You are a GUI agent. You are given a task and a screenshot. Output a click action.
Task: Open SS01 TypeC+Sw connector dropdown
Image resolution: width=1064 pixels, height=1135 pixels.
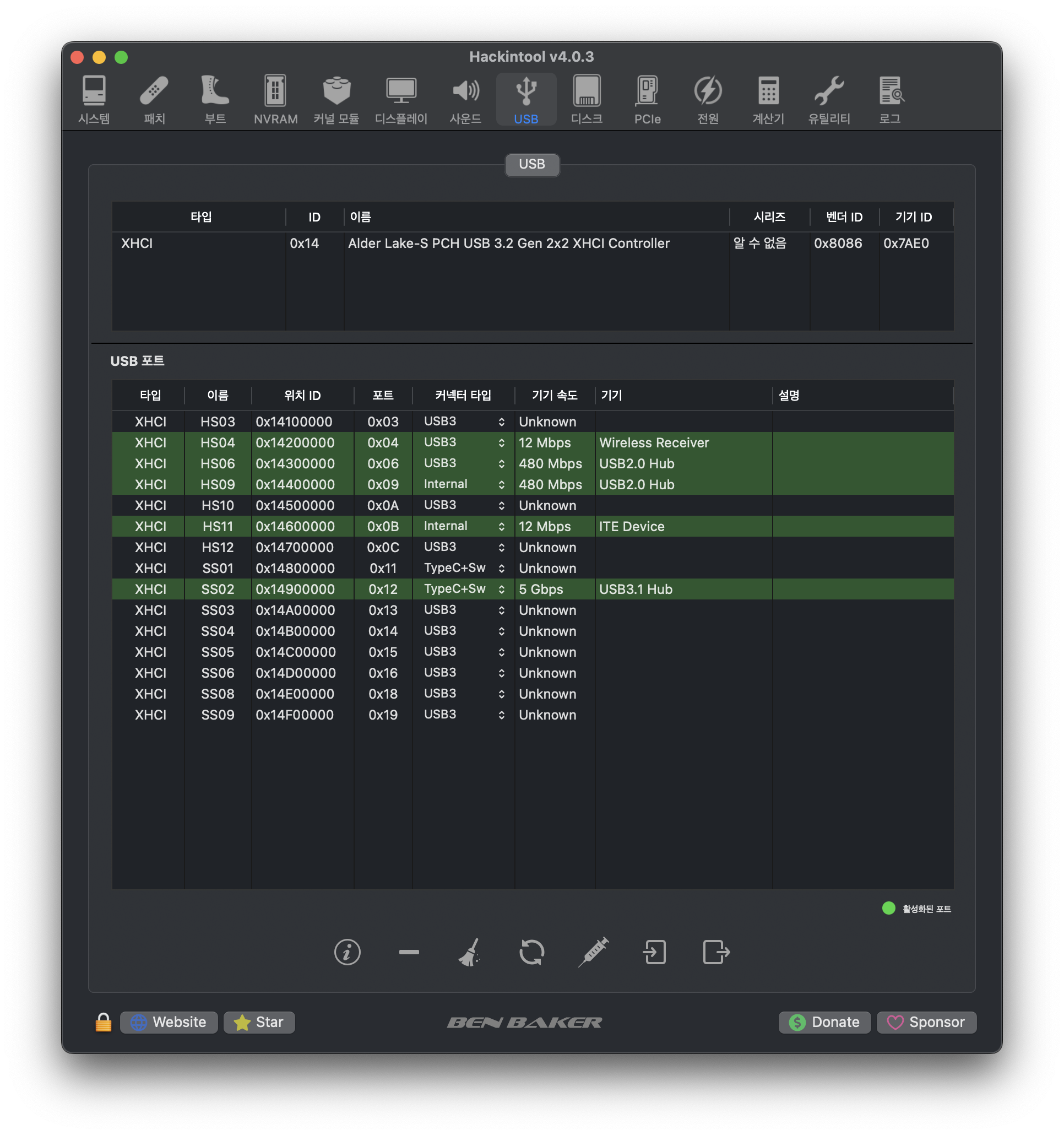click(x=463, y=568)
